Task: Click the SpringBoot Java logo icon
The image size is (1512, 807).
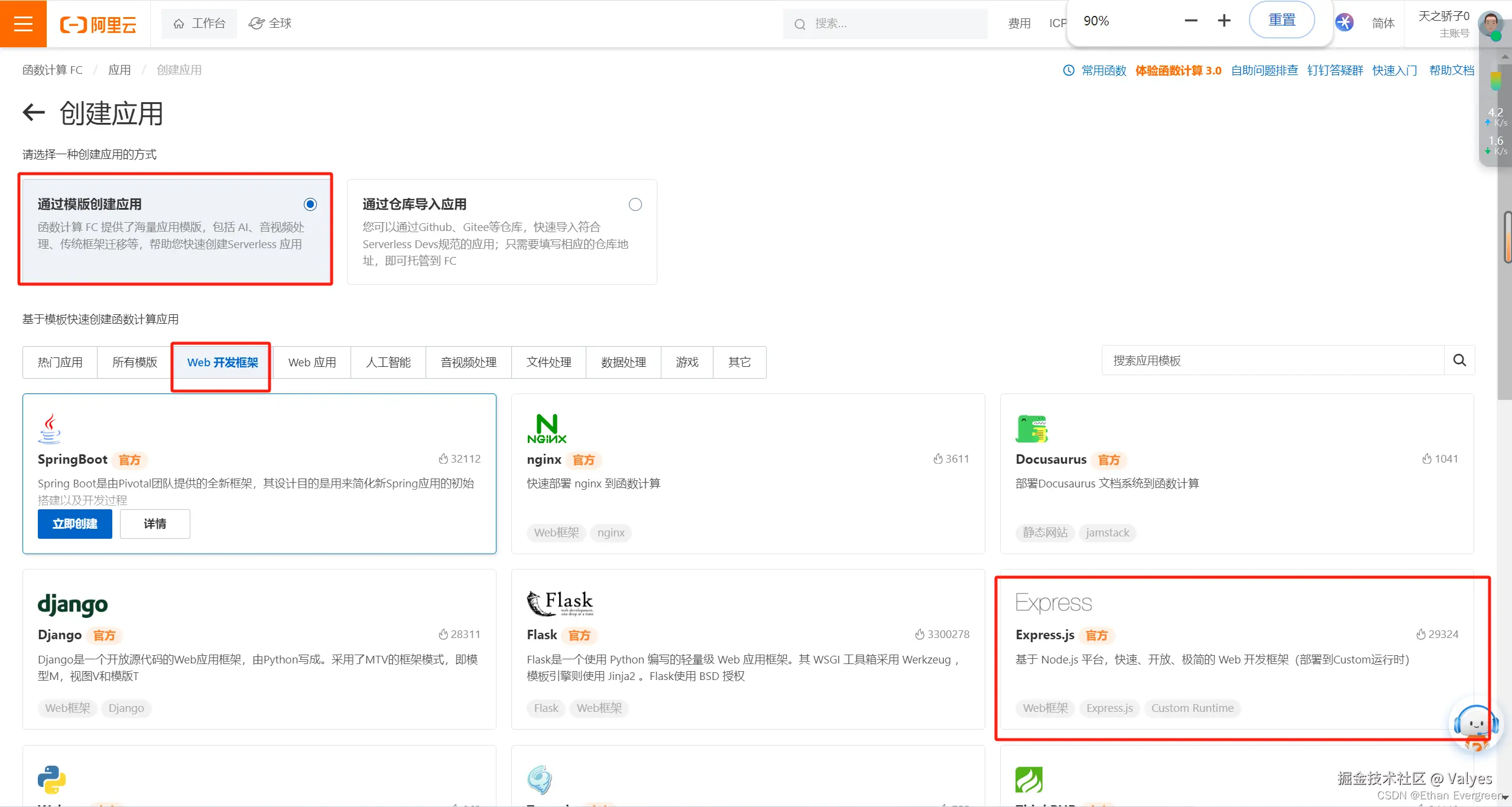Action: pos(50,428)
